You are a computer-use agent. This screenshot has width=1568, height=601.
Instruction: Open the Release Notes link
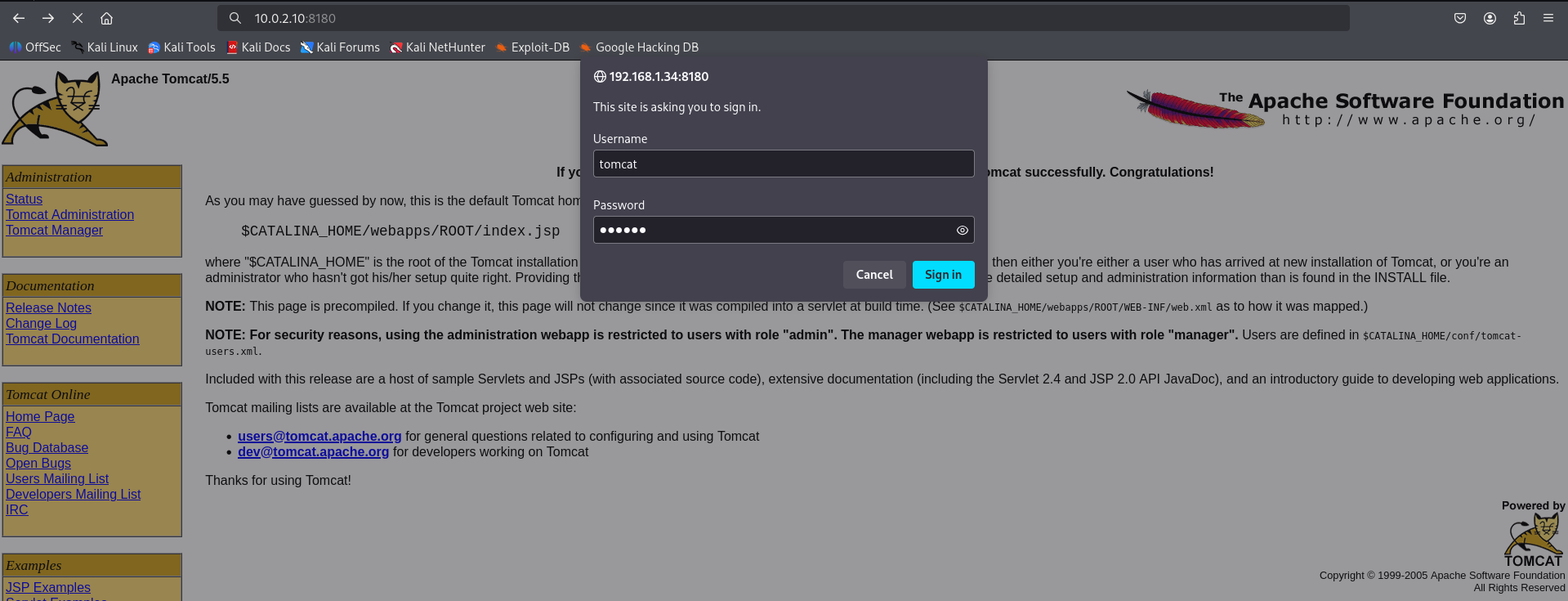point(48,307)
